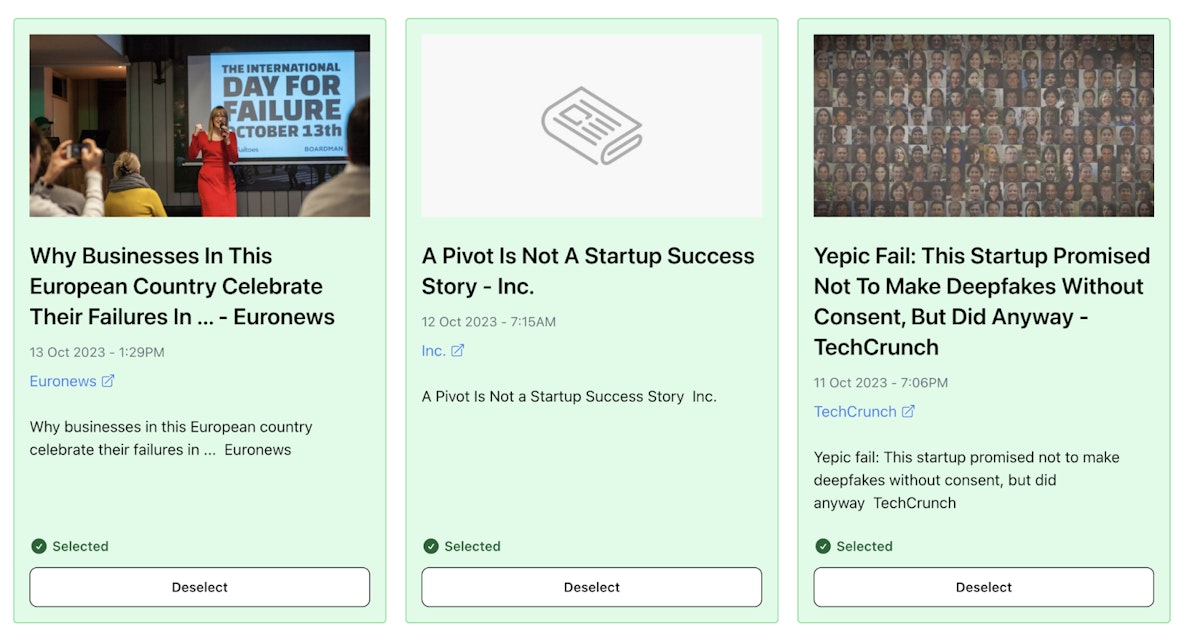Deselect the Yepic deepfakes TechCrunch article

pyautogui.click(x=984, y=587)
